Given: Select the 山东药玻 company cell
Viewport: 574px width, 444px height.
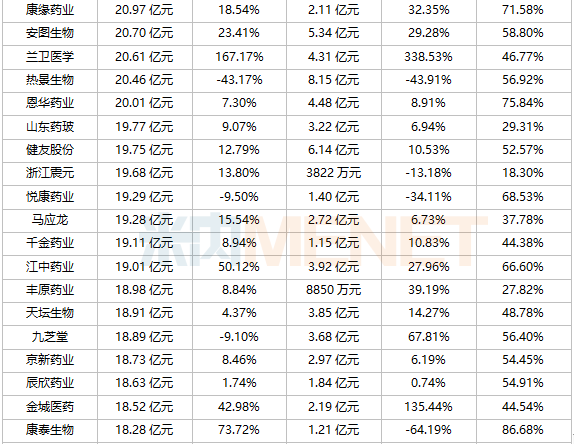Looking at the screenshot, I should [x=50, y=127].
